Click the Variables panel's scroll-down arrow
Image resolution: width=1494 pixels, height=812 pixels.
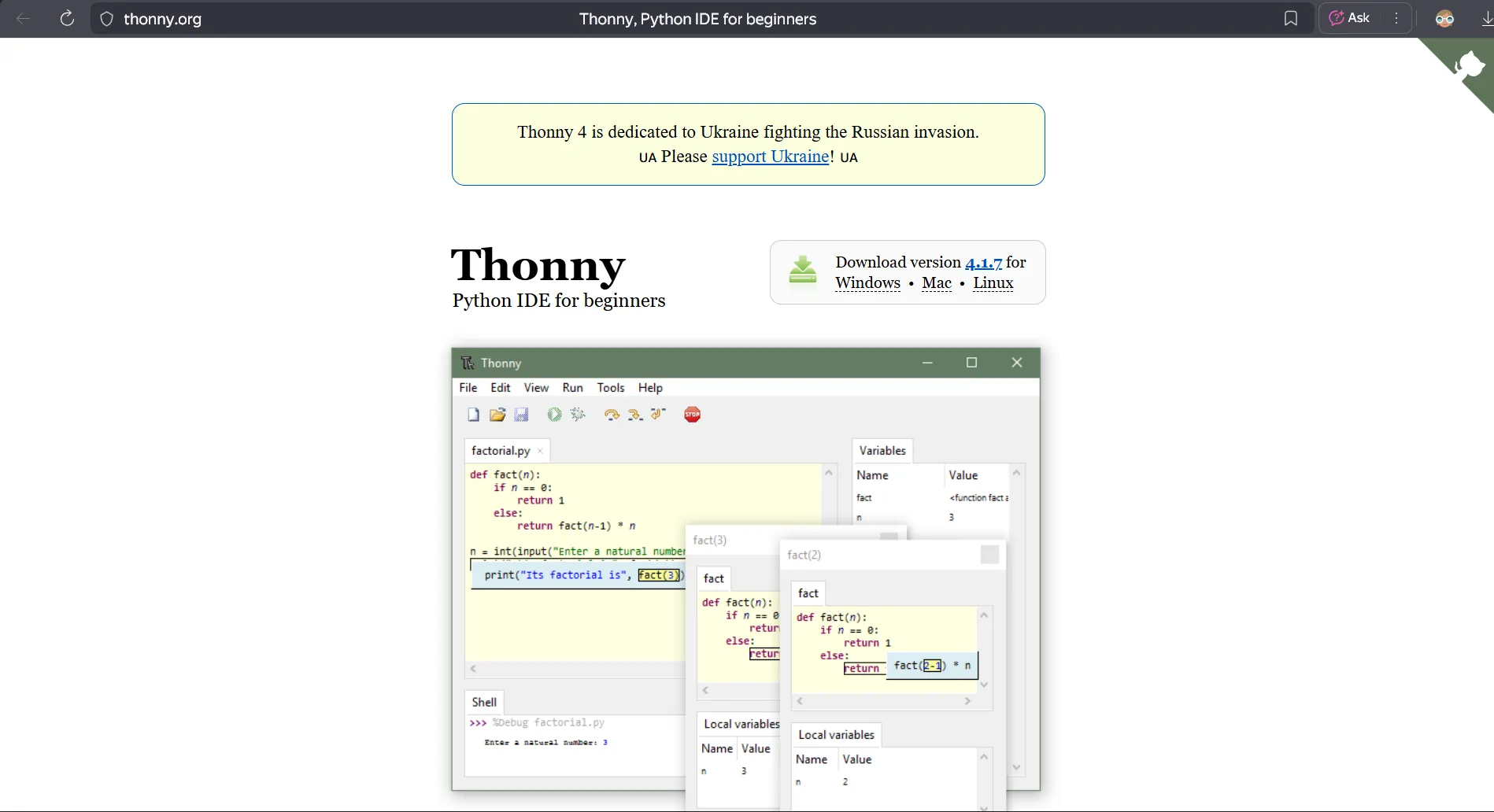(1016, 767)
